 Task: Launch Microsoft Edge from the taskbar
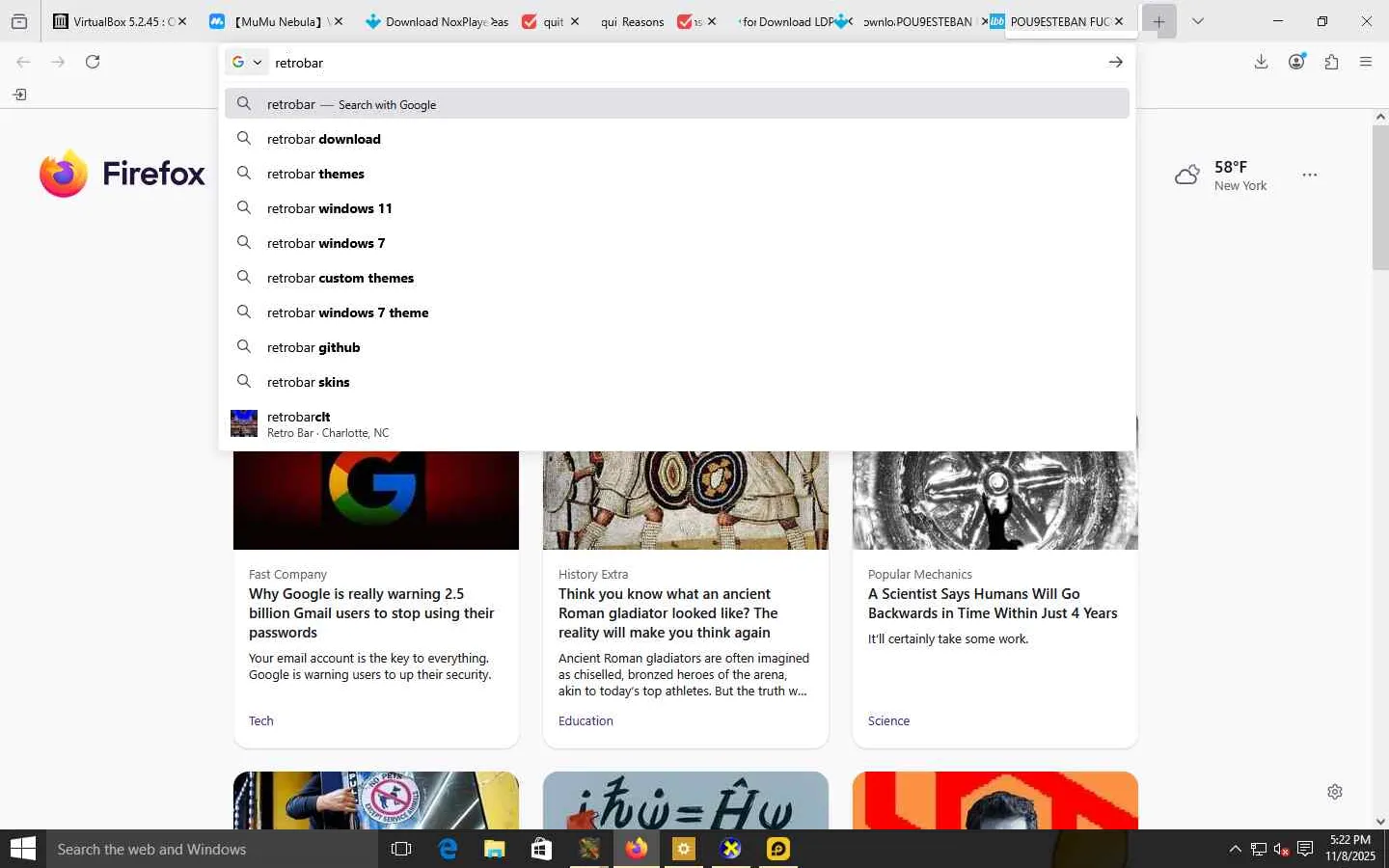[x=448, y=849]
